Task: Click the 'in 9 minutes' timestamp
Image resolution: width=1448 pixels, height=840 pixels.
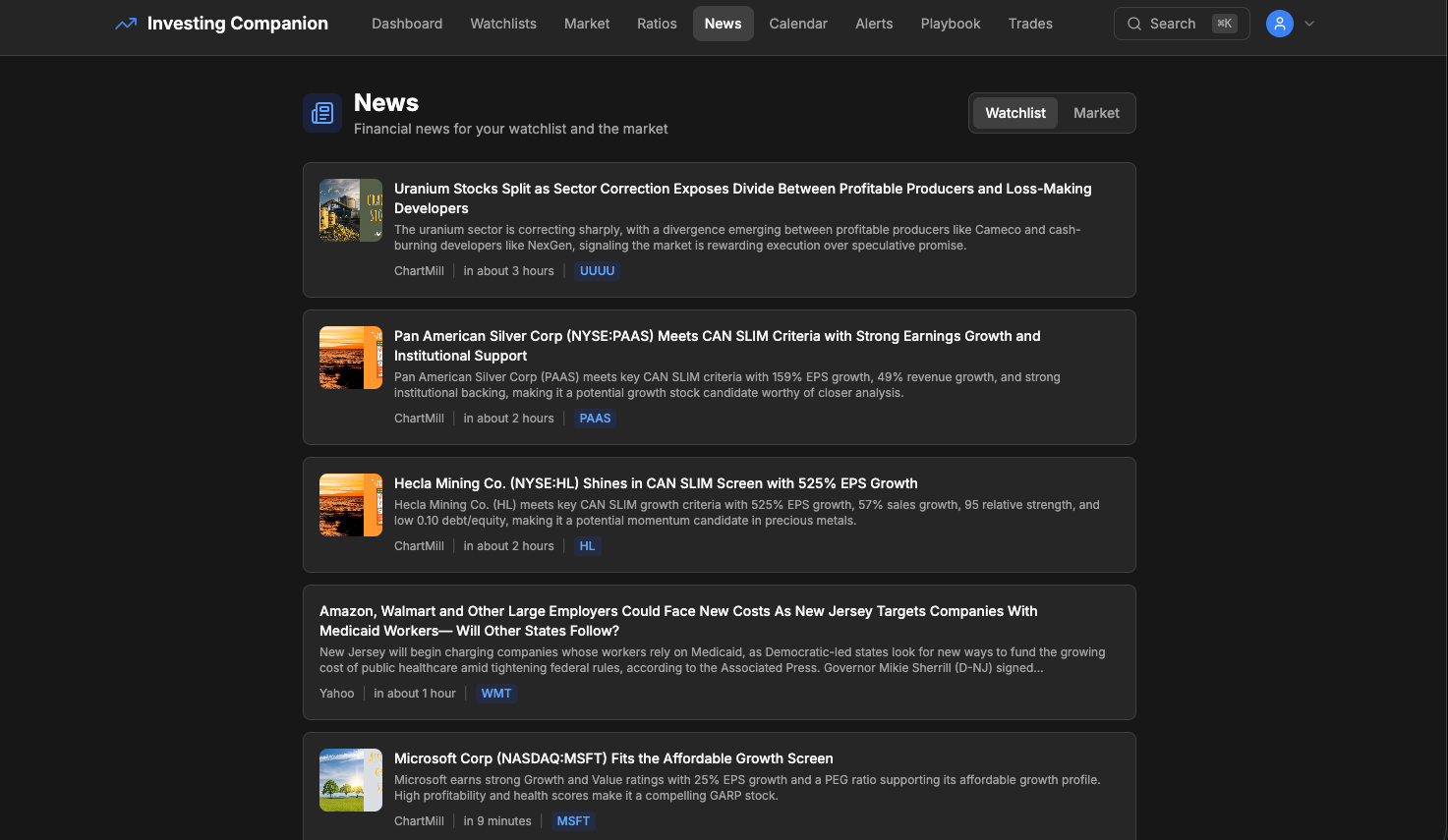Action: (497, 821)
